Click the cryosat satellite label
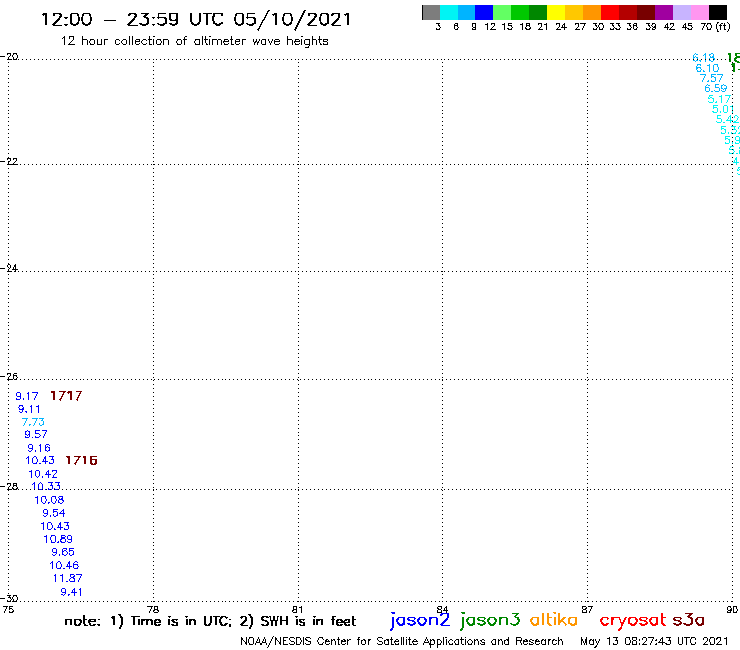Viewport: 740px width, 650px height. click(x=633, y=620)
